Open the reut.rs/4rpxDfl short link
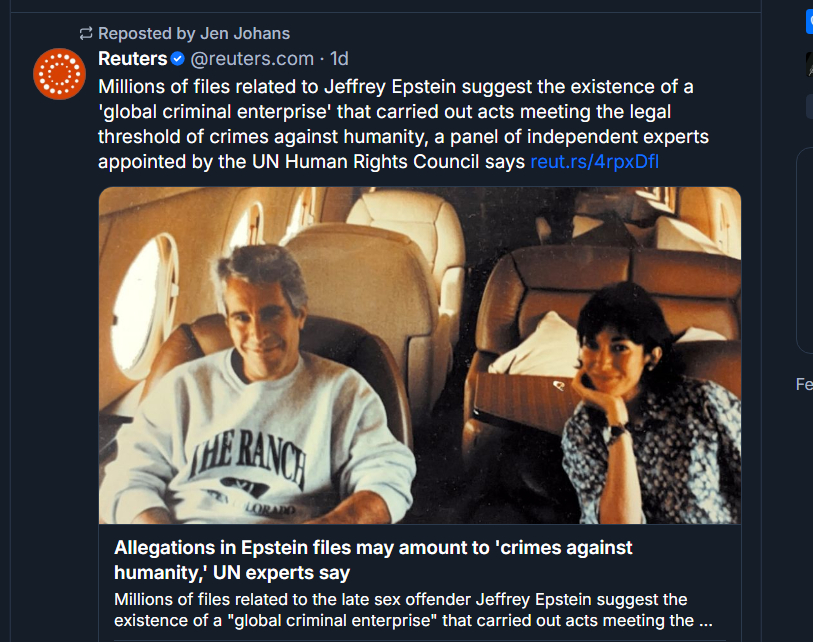Image resolution: width=813 pixels, height=642 pixels. [594, 161]
